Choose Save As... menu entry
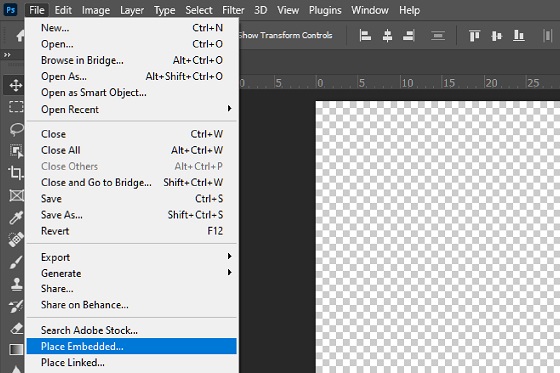Viewport: 560px width, 373px height. tap(132, 215)
